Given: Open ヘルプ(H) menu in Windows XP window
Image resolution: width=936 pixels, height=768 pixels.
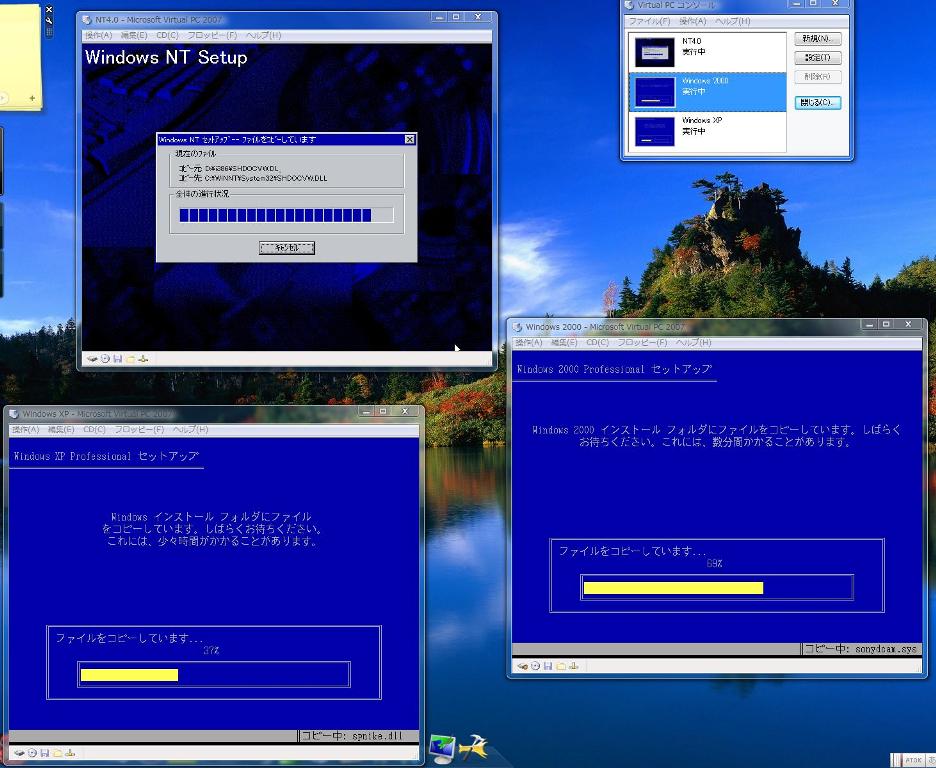Looking at the screenshot, I should tap(190, 430).
